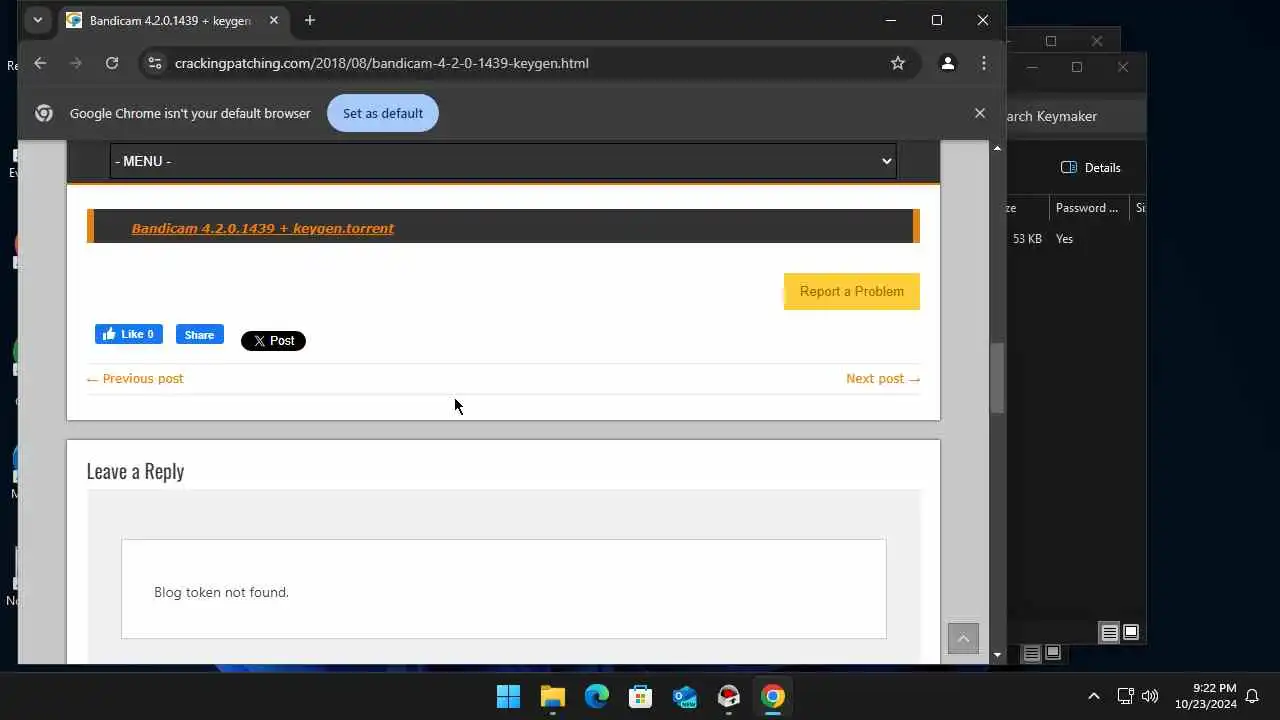1280x720 pixels.
Task: Open Microsoft Store from the taskbar
Action: (640, 696)
